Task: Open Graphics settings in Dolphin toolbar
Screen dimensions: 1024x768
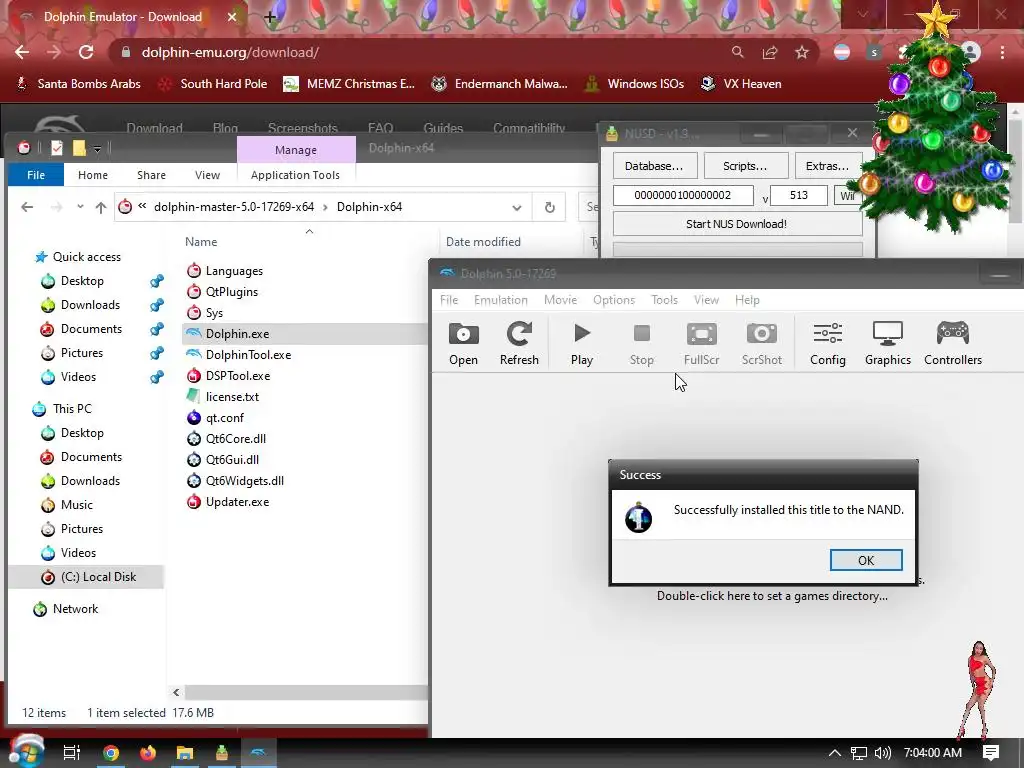Action: pos(888,344)
